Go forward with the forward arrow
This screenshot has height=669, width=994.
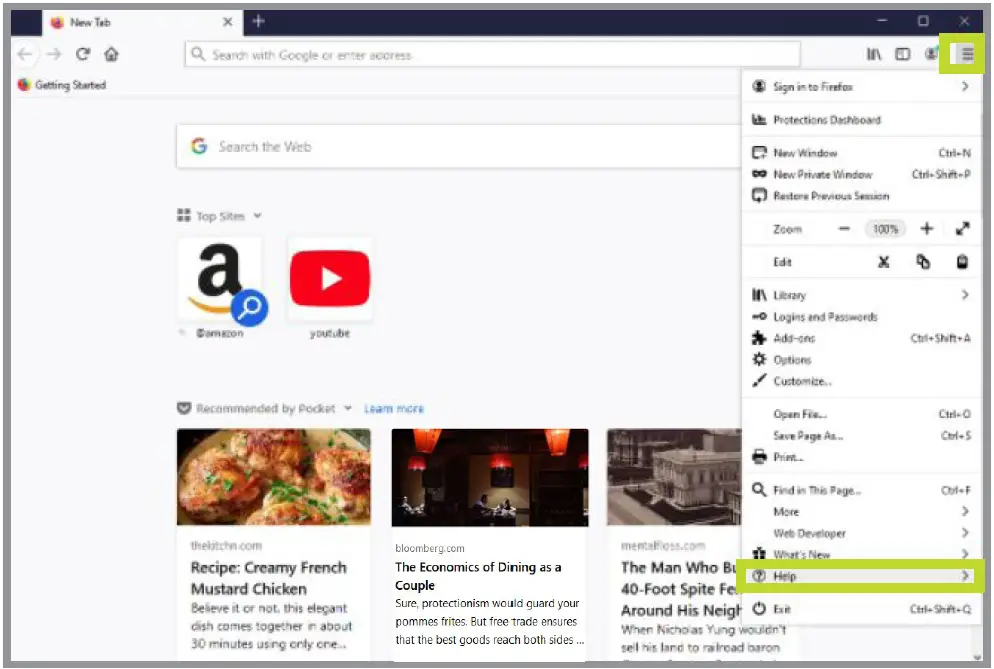[55, 55]
